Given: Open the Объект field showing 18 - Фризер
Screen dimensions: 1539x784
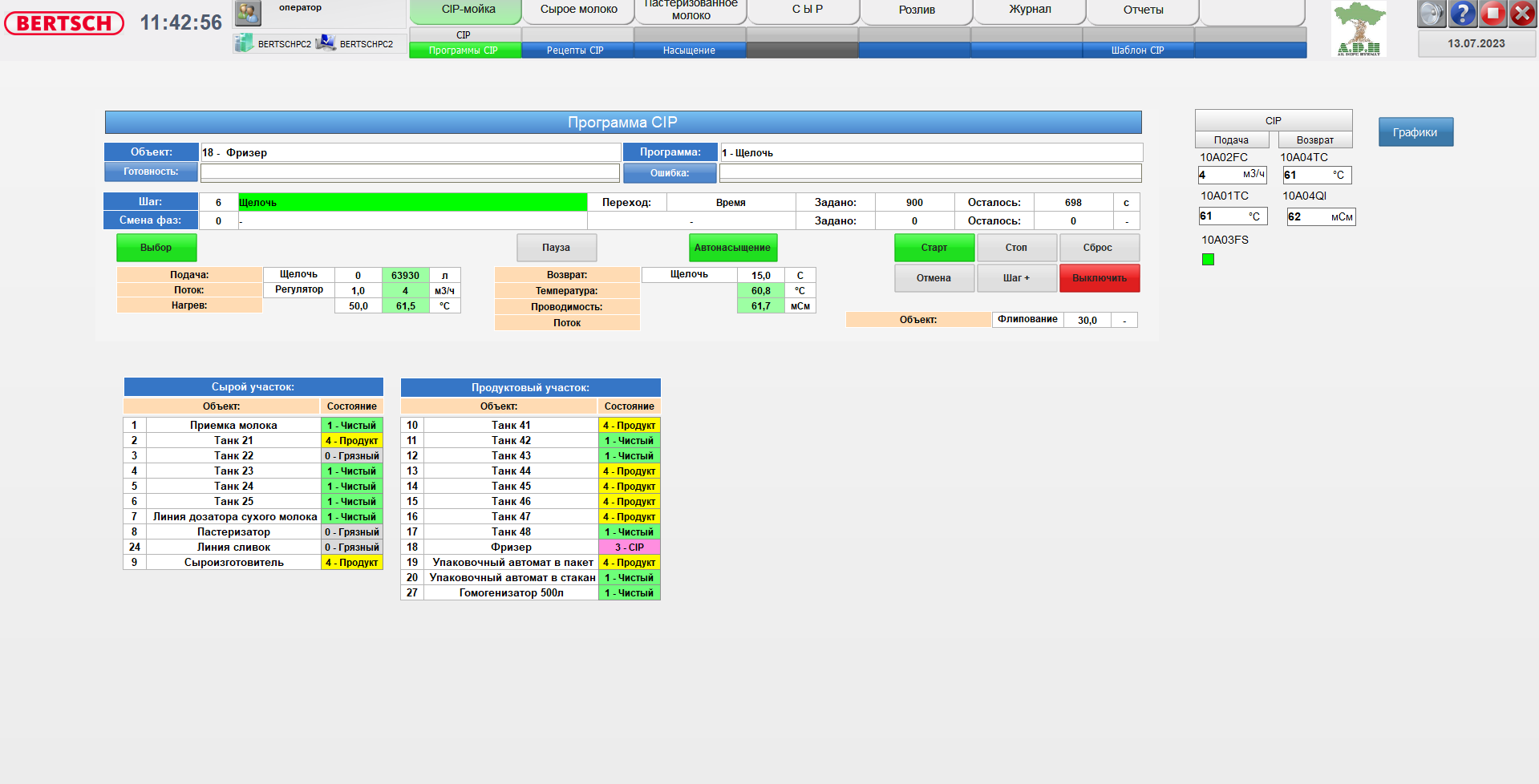Looking at the screenshot, I should click(x=410, y=152).
